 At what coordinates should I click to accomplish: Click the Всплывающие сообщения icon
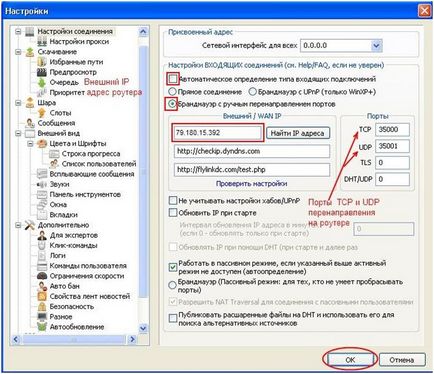tap(42, 174)
